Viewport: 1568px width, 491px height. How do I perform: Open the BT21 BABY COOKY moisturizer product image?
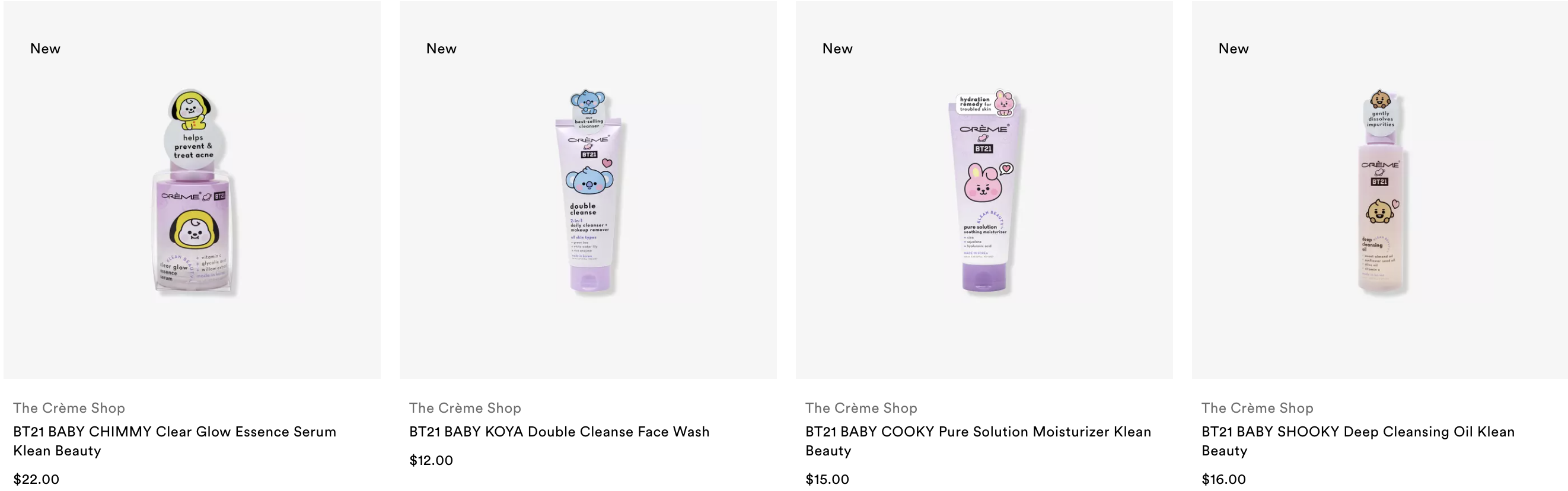coord(984,190)
